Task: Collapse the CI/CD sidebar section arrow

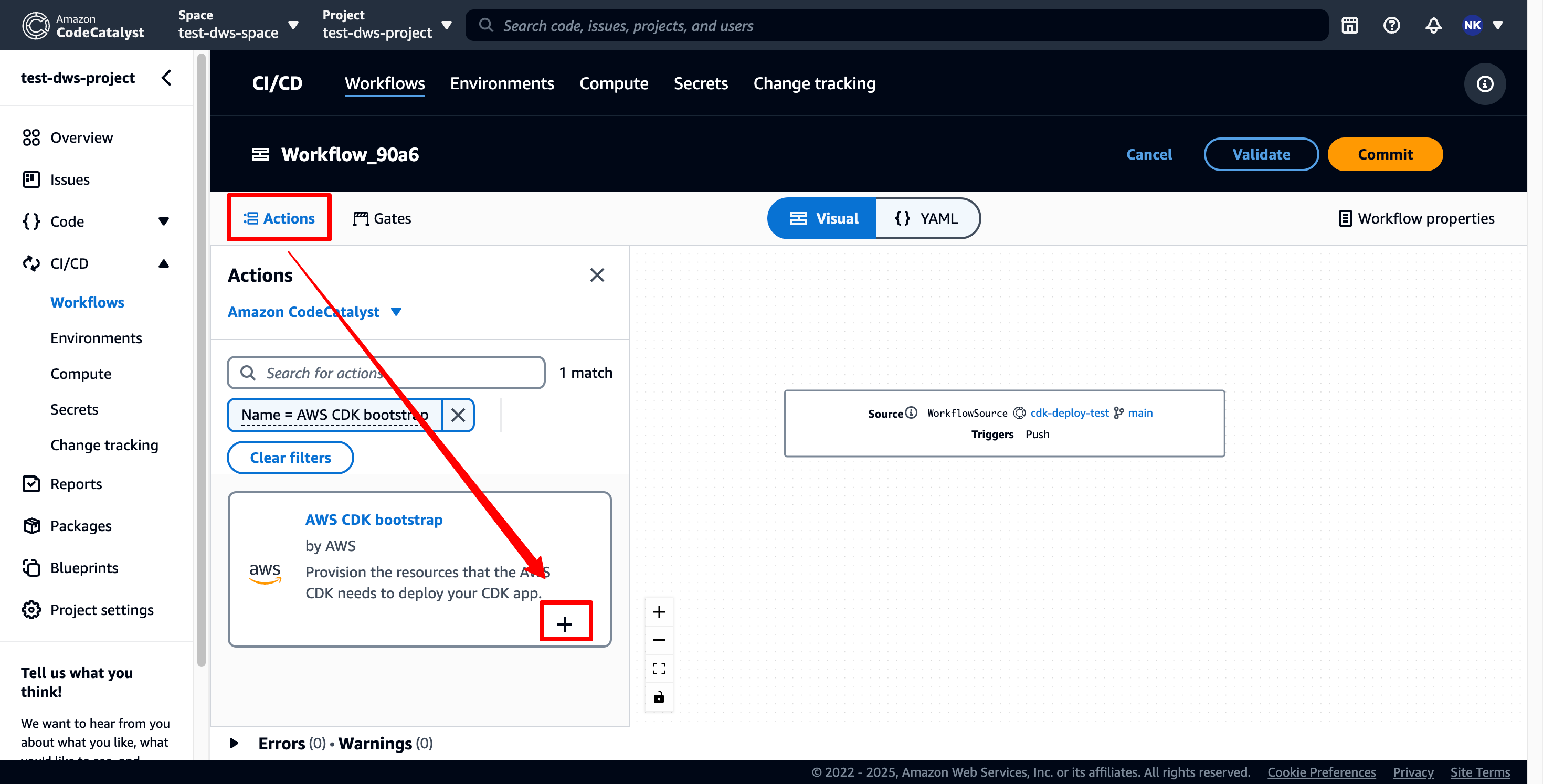Action: coord(163,263)
